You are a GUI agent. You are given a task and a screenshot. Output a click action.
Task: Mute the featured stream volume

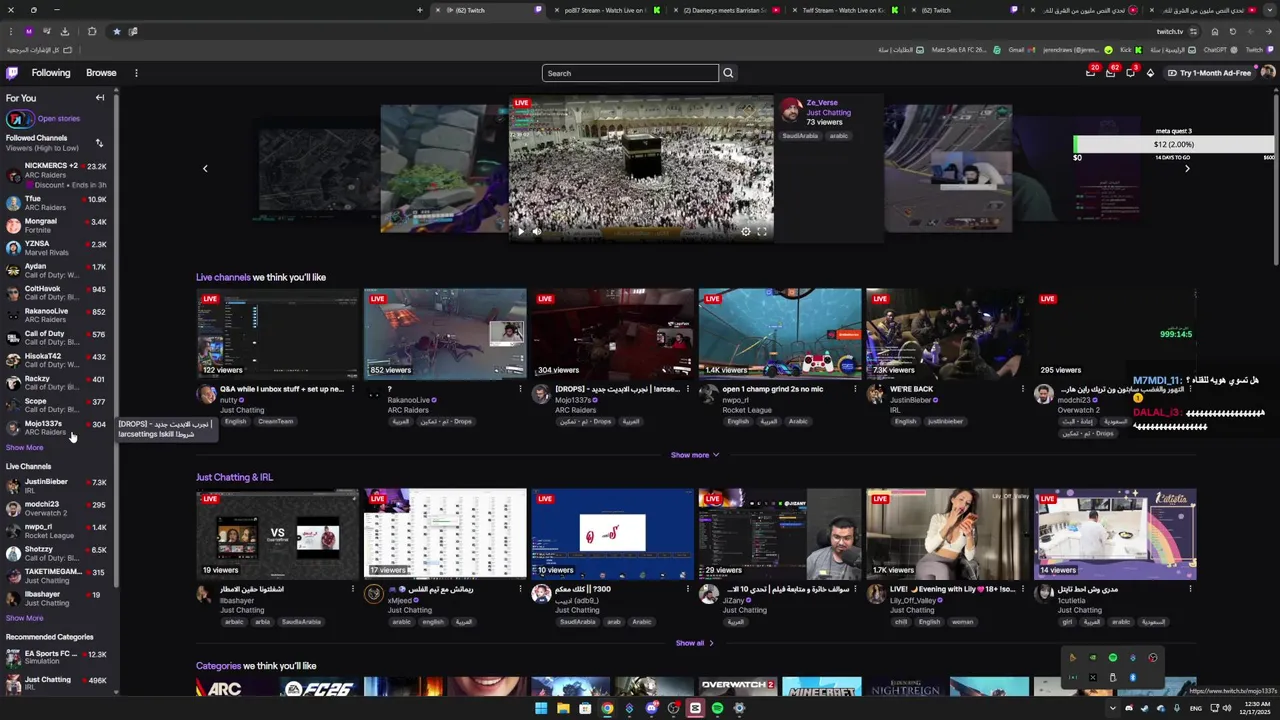(537, 231)
